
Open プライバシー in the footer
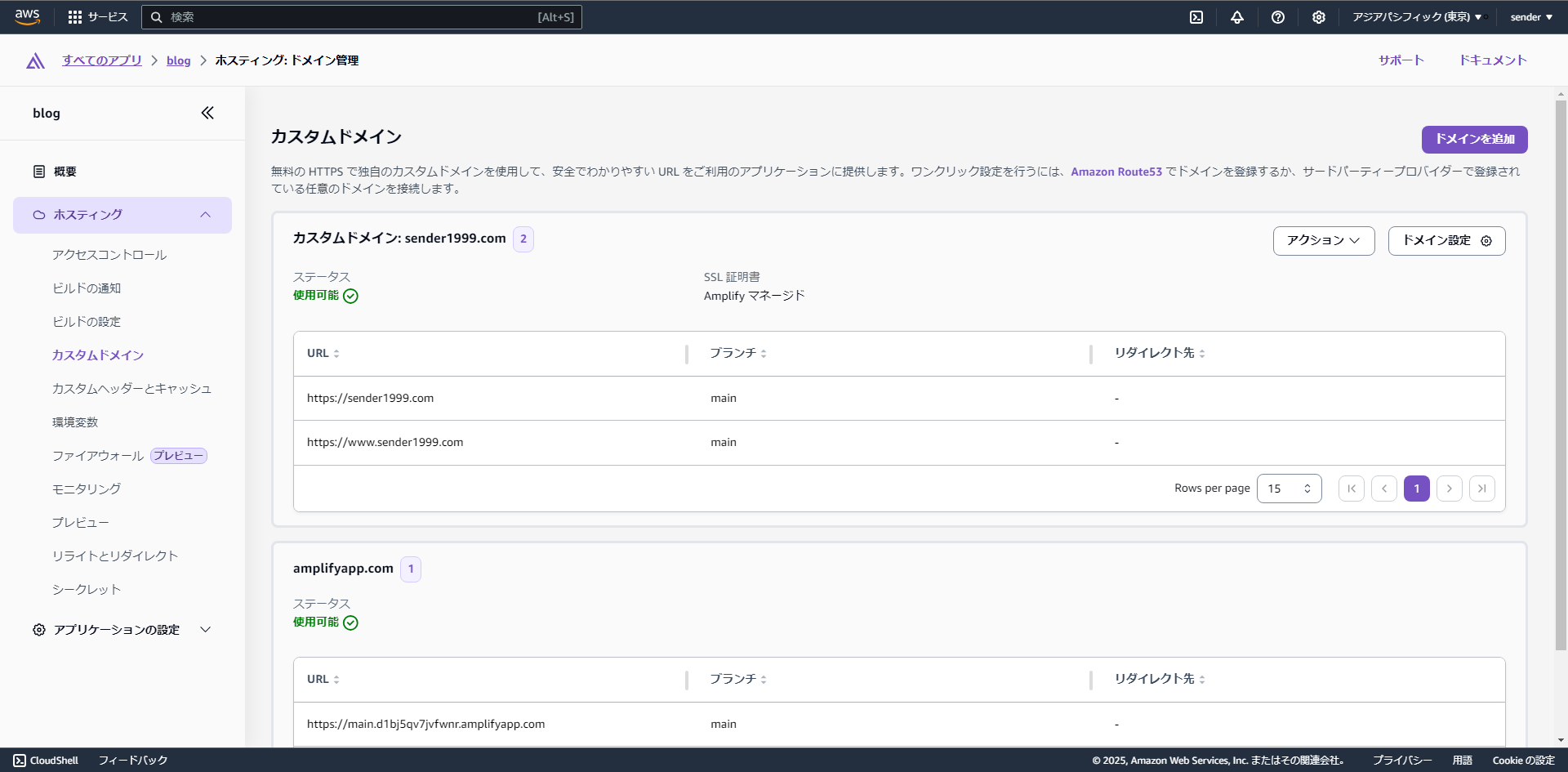1402,761
